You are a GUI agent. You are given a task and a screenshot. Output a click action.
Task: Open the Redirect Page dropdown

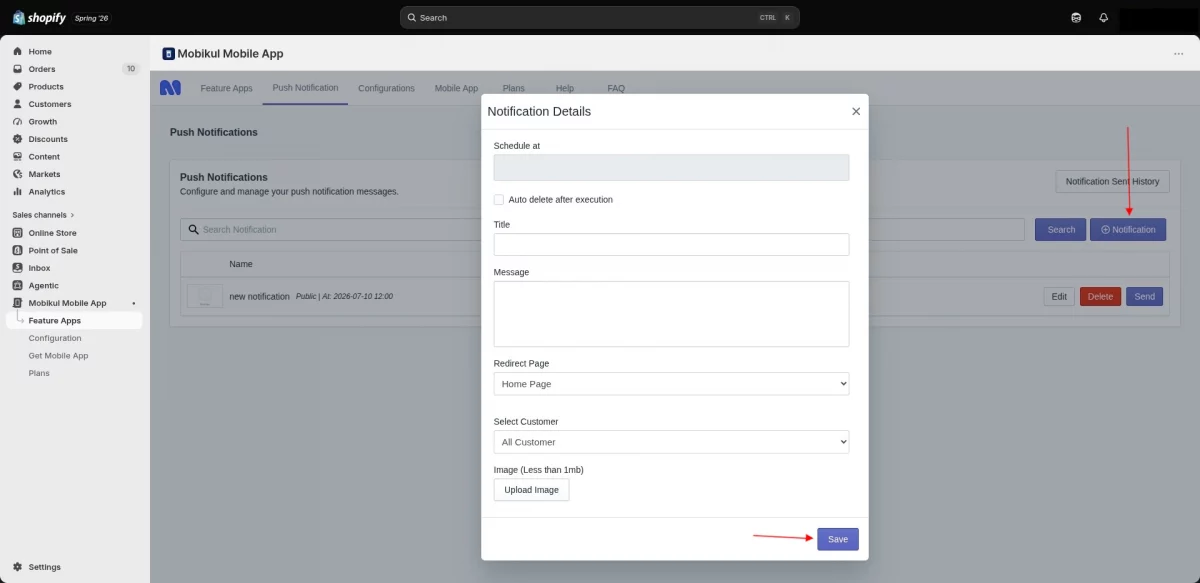point(671,384)
